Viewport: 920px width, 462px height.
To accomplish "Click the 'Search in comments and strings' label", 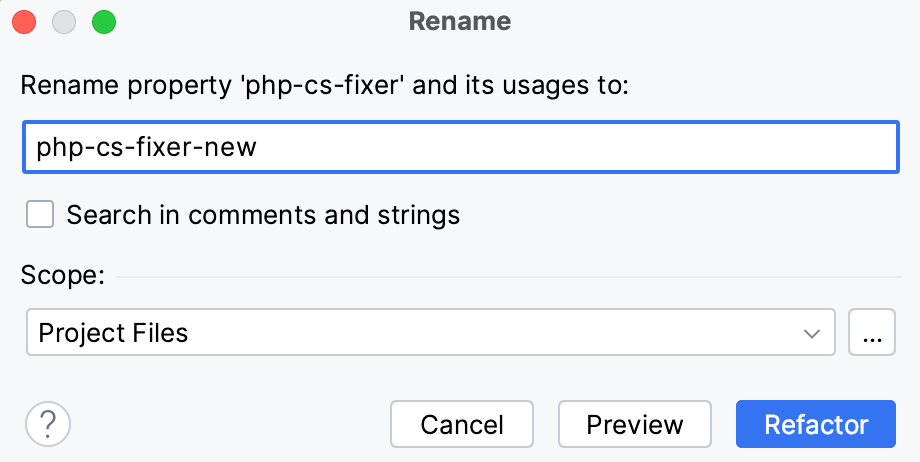I will (263, 214).
